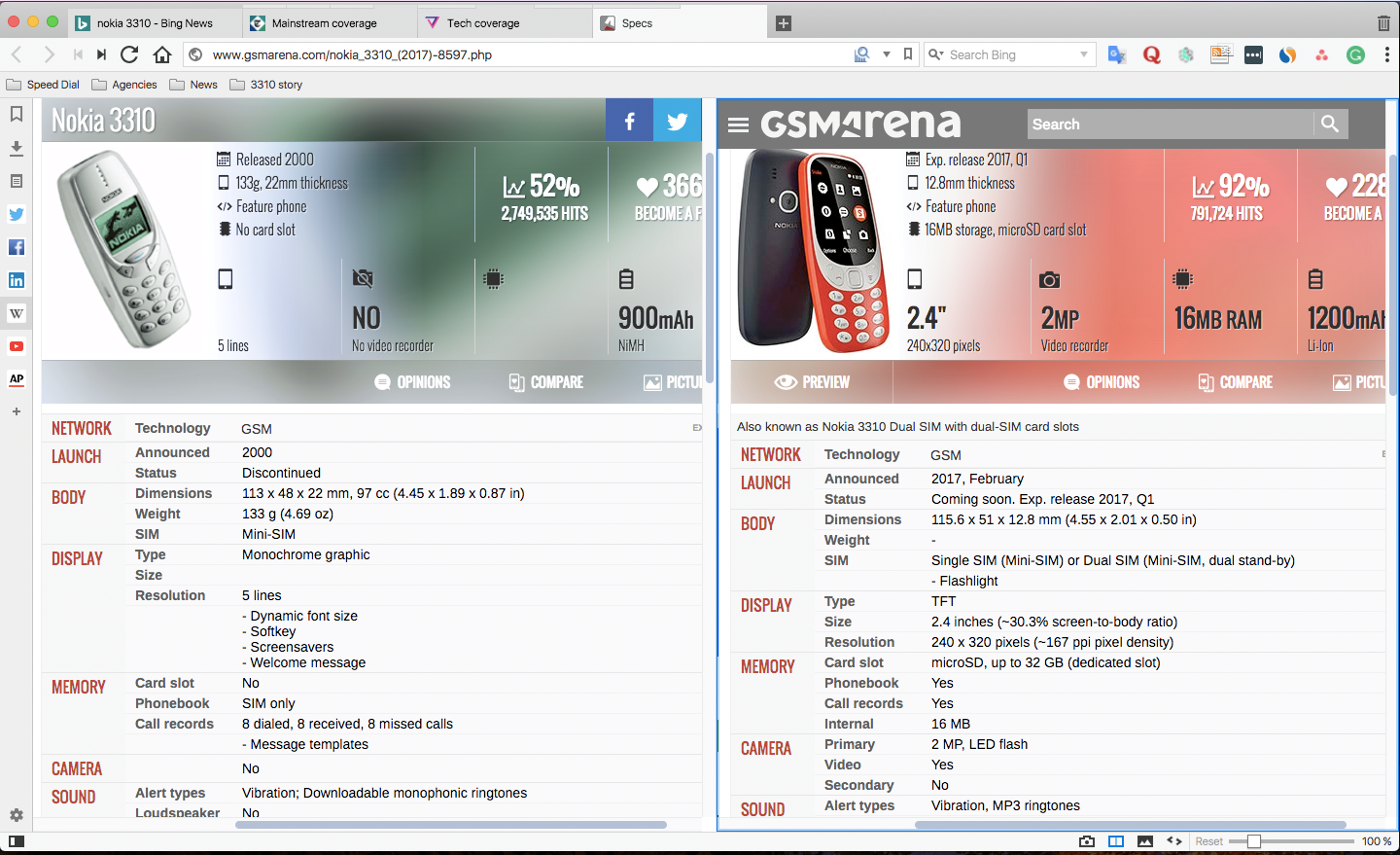
Task: Open Compare for Nokia 3310 2017
Action: click(1235, 382)
